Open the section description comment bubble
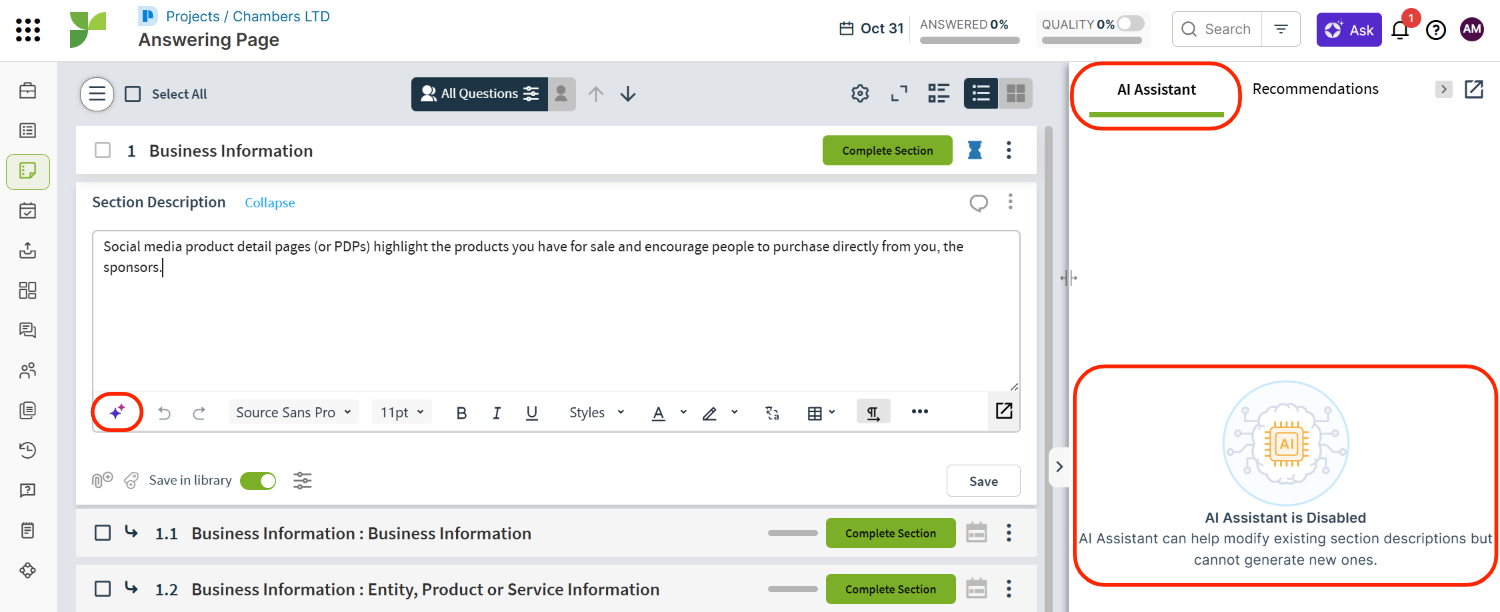Image resolution: width=1500 pixels, height=612 pixels. pos(979,203)
